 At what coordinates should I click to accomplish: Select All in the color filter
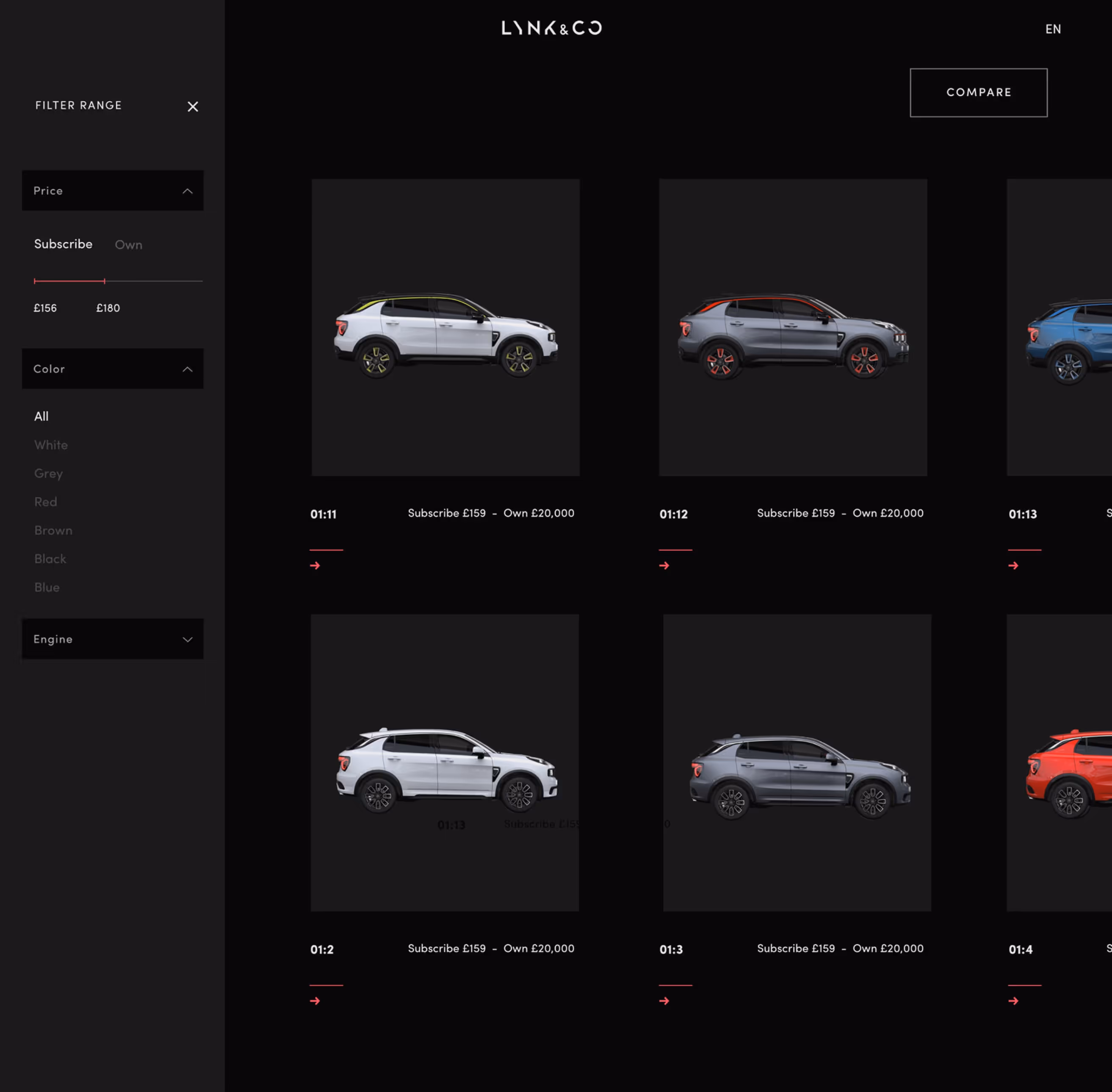(41, 416)
